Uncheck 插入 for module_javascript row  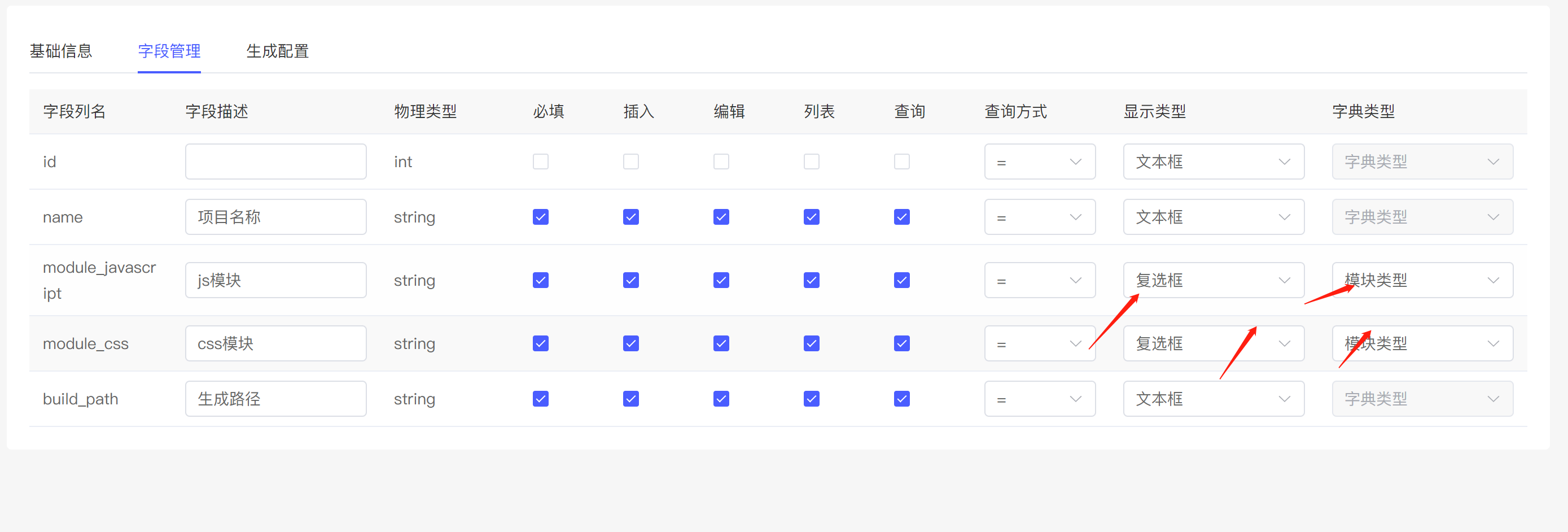coord(630,280)
